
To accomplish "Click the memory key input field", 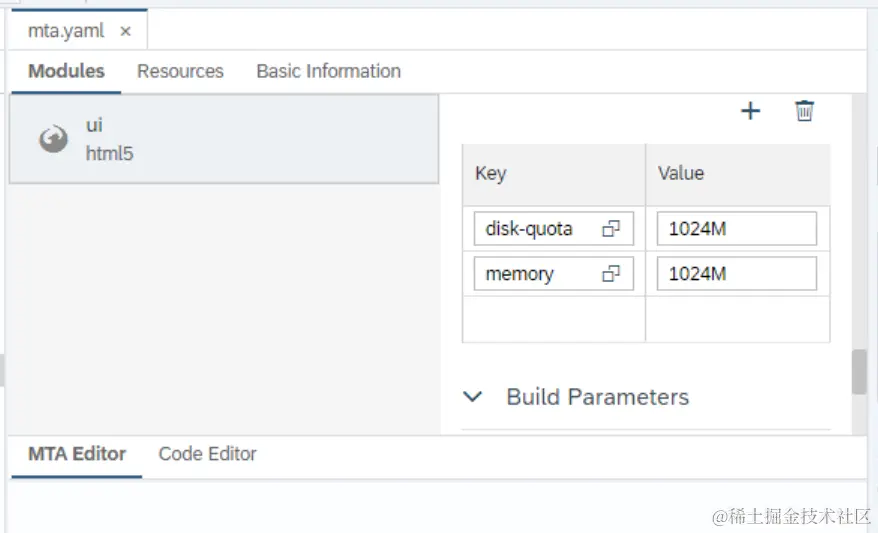I will point(535,274).
